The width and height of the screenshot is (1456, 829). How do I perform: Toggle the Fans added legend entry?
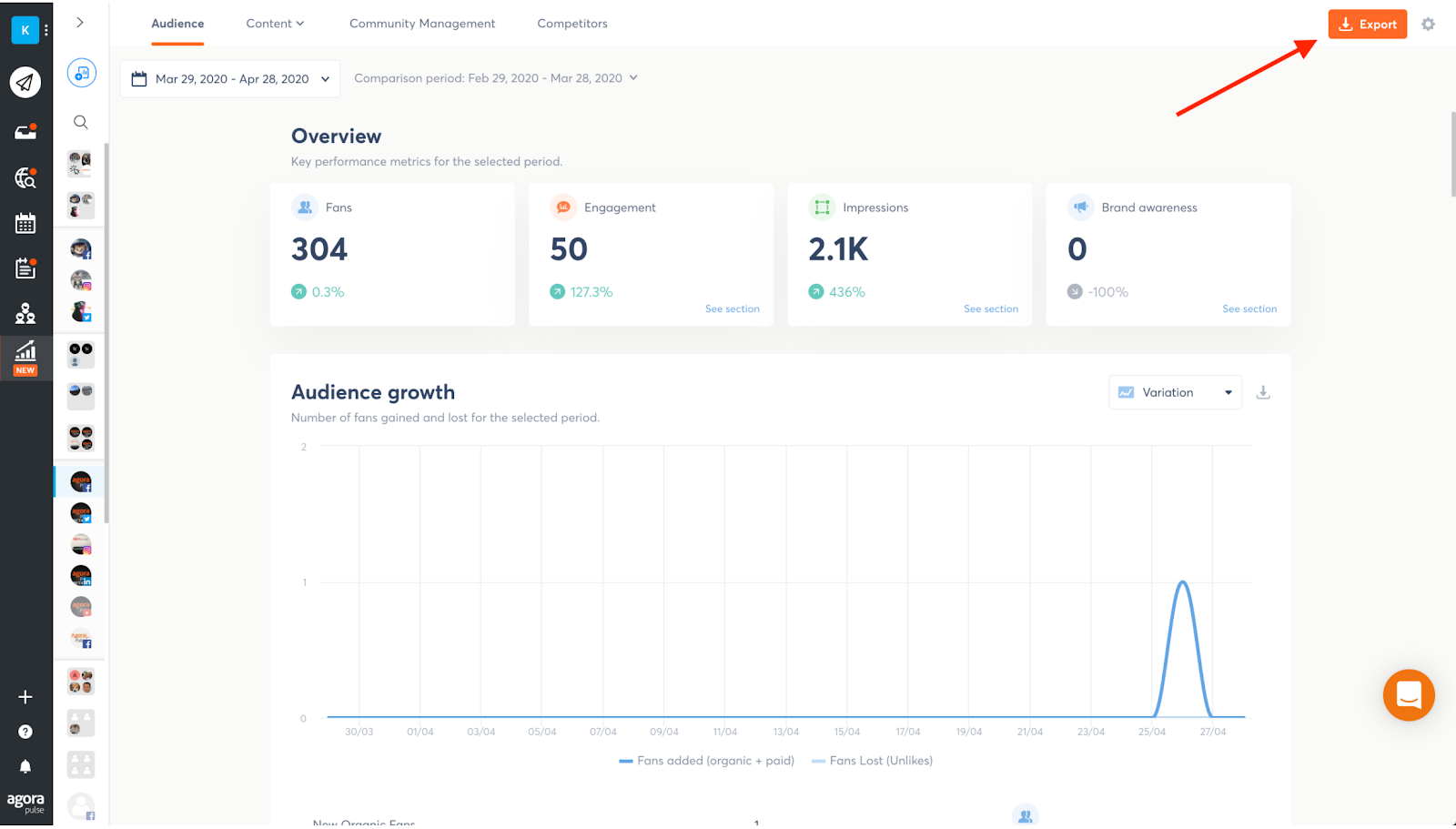705,760
